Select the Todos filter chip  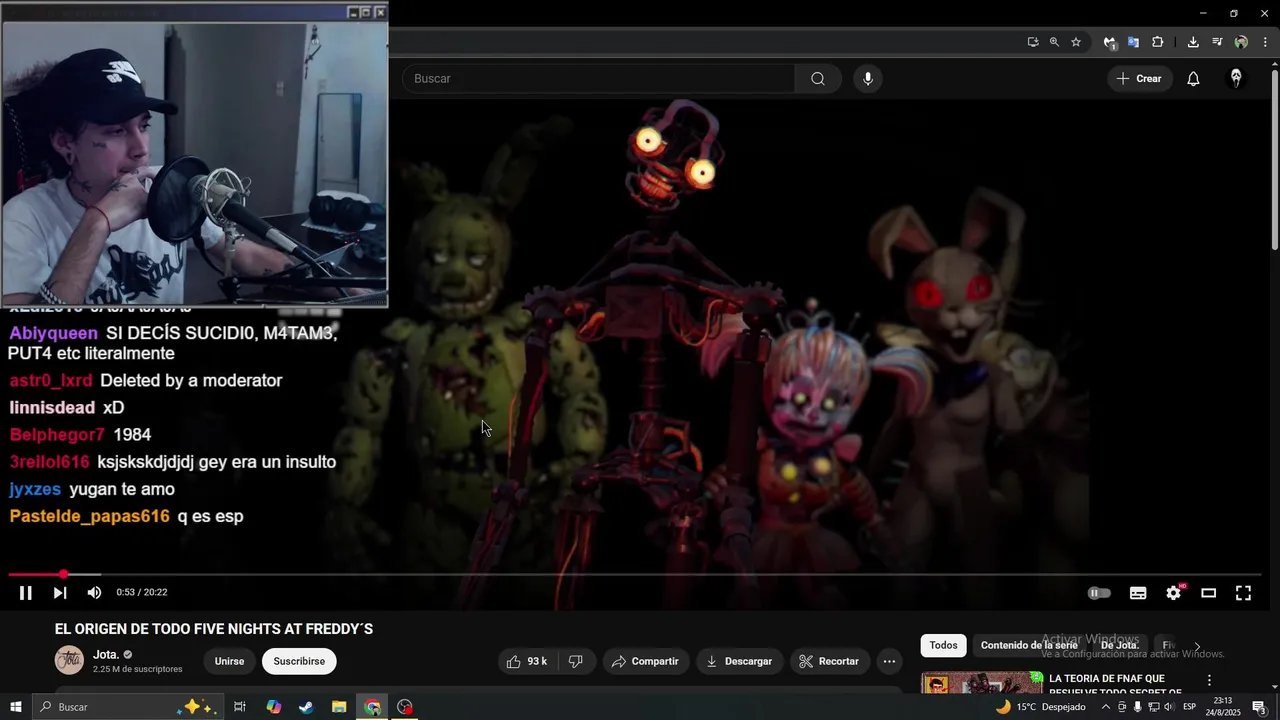tap(943, 645)
